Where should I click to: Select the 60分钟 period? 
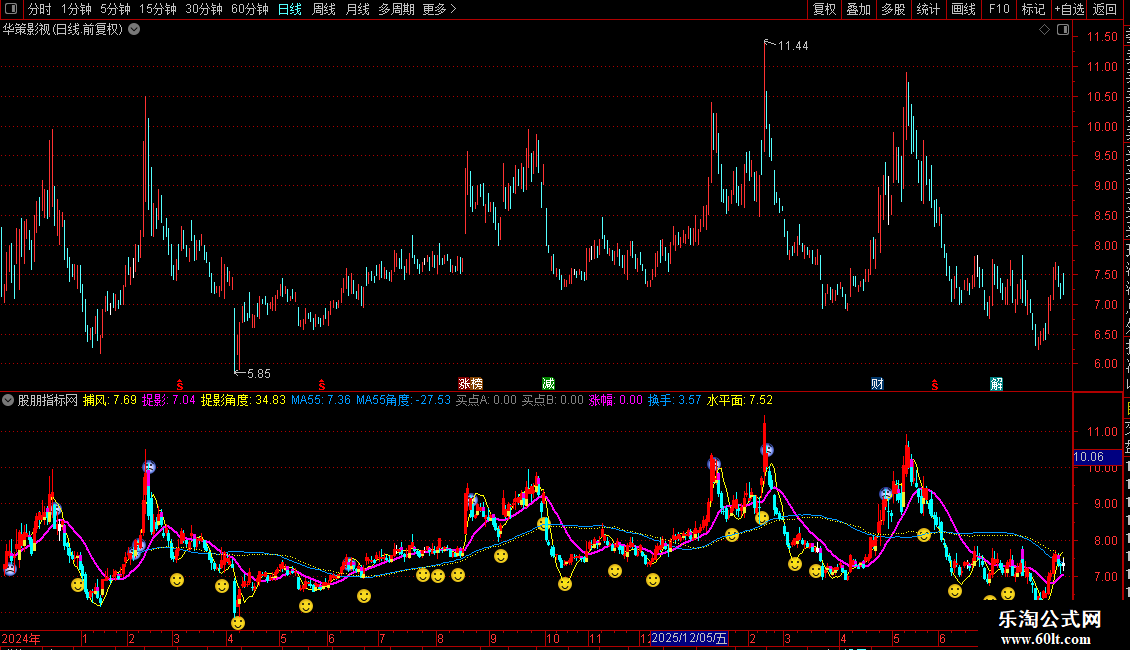tap(250, 9)
